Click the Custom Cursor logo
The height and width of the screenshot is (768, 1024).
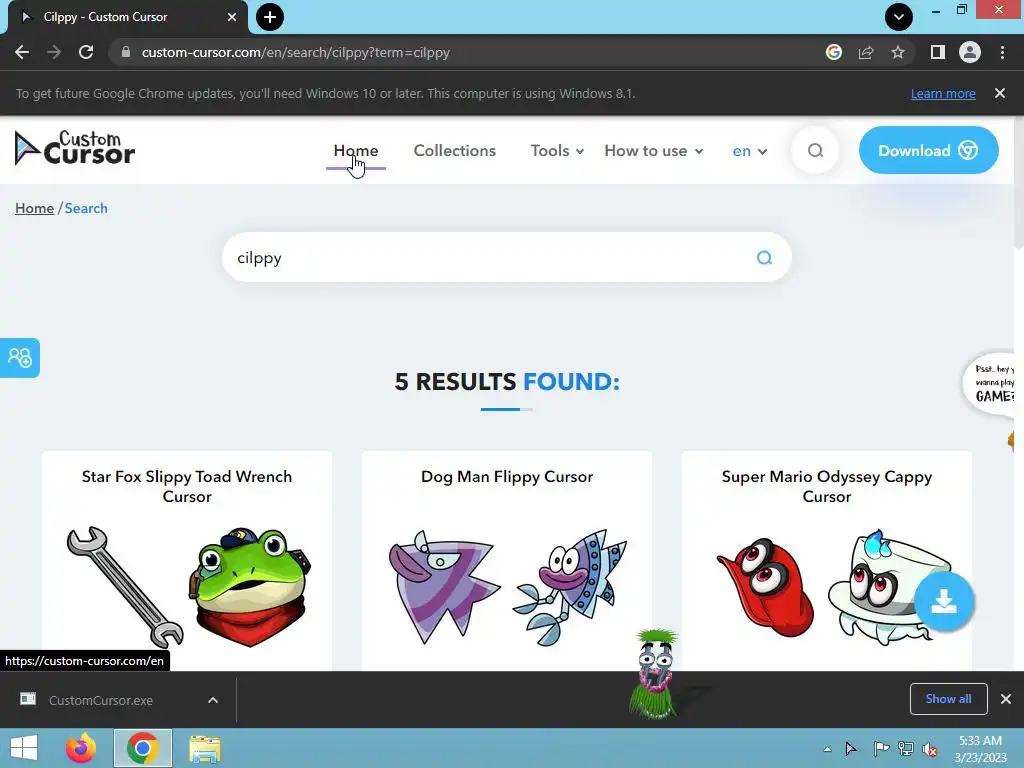(74, 148)
